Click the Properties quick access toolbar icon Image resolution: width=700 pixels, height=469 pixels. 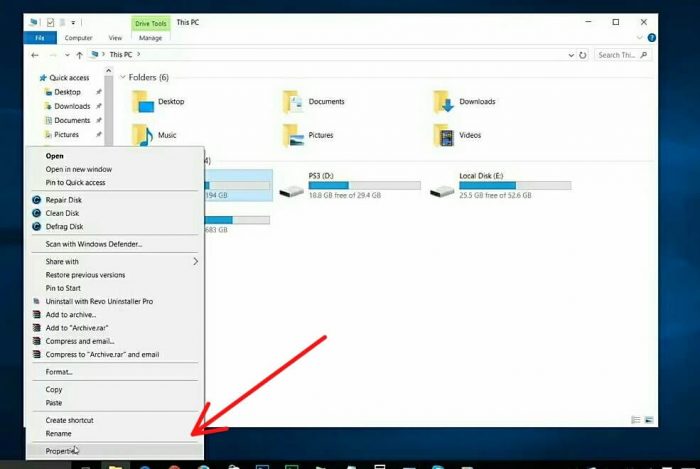(x=50, y=22)
